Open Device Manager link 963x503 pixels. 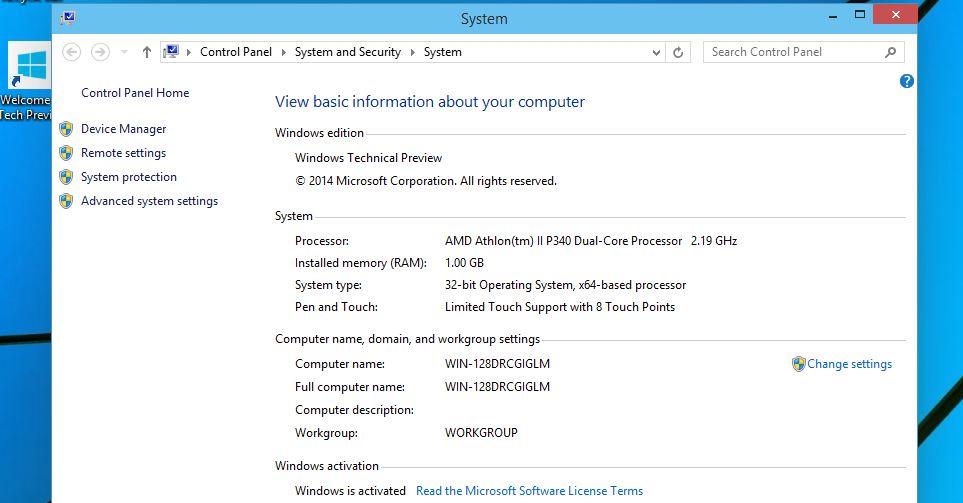[x=123, y=129]
